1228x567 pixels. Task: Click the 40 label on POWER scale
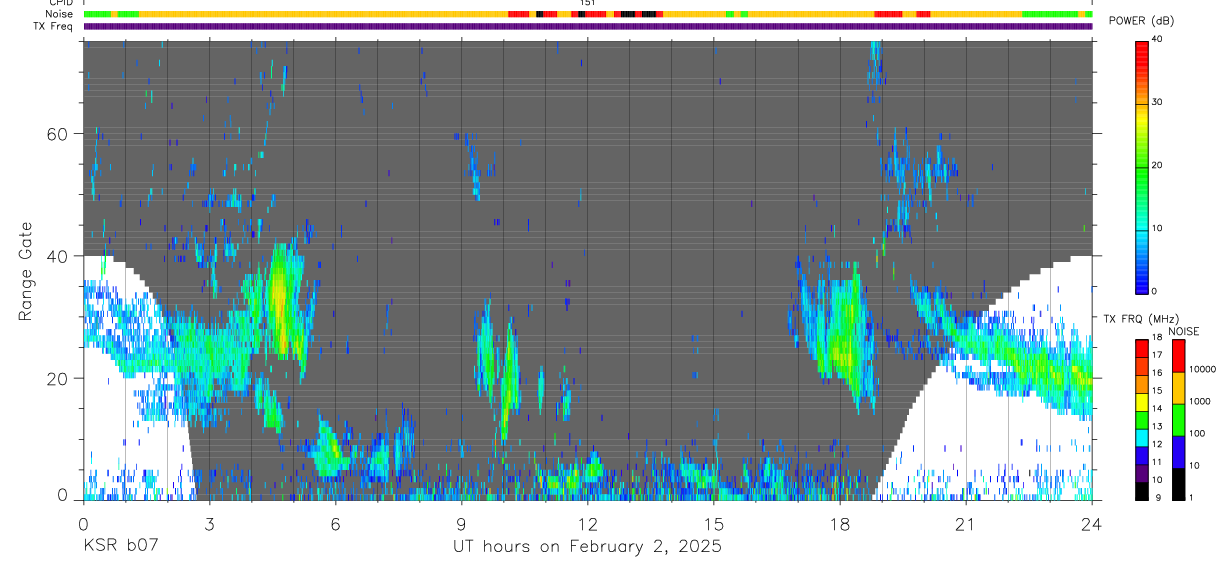point(1158,39)
